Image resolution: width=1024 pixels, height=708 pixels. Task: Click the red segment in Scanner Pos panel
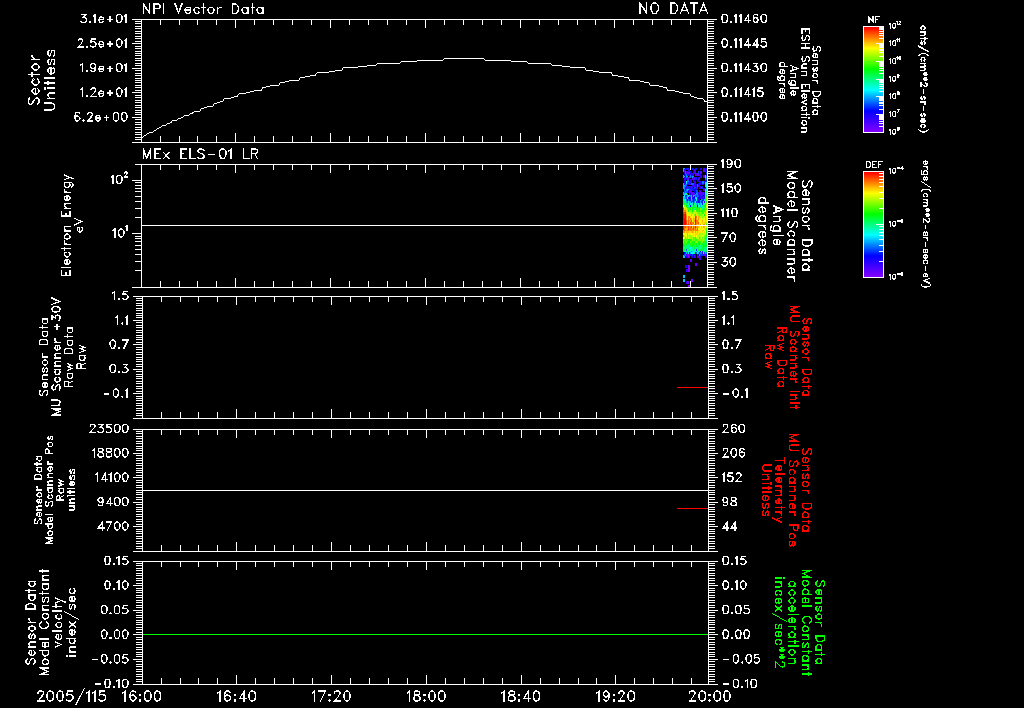click(692, 508)
